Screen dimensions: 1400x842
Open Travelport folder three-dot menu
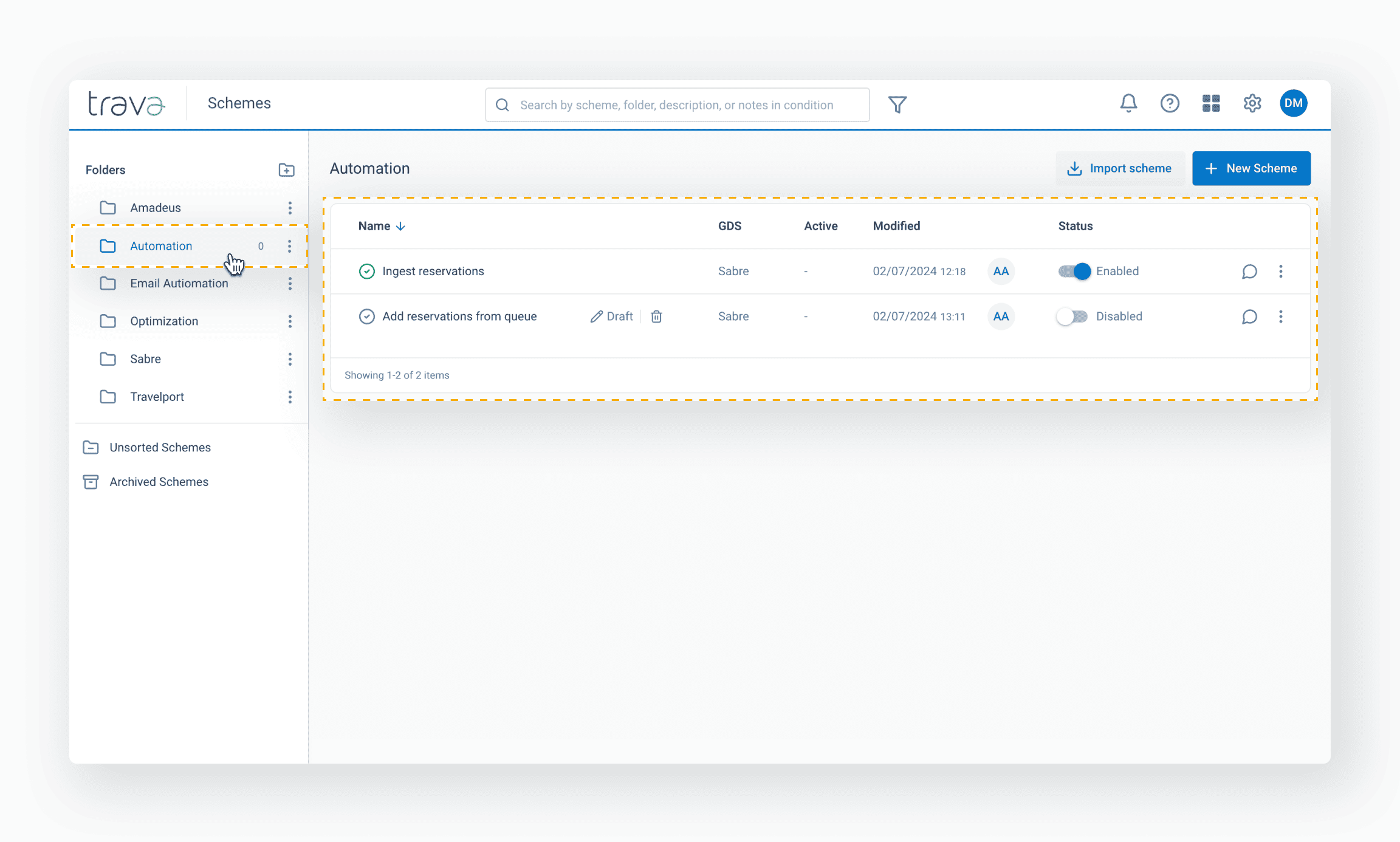point(290,397)
